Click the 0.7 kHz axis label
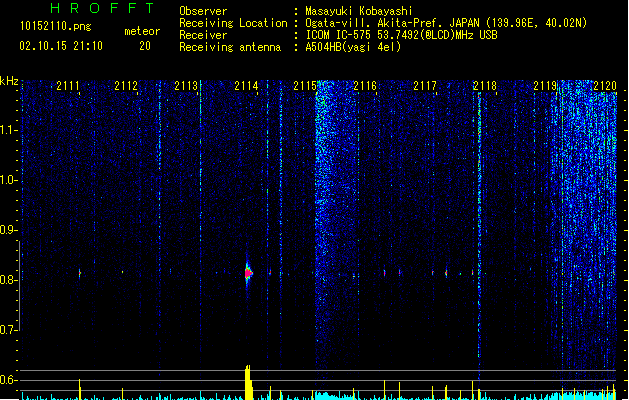The image size is (629, 400). (x=8, y=330)
